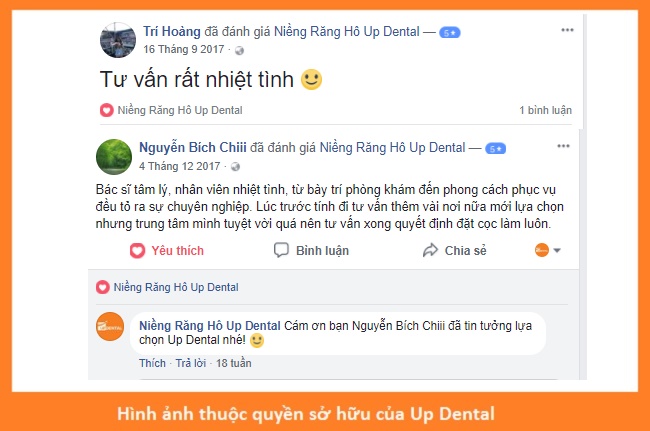Screen dimensions: 650x431
Task: Expand the post-as page selector dropdown arrow
Action: click(557, 250)
